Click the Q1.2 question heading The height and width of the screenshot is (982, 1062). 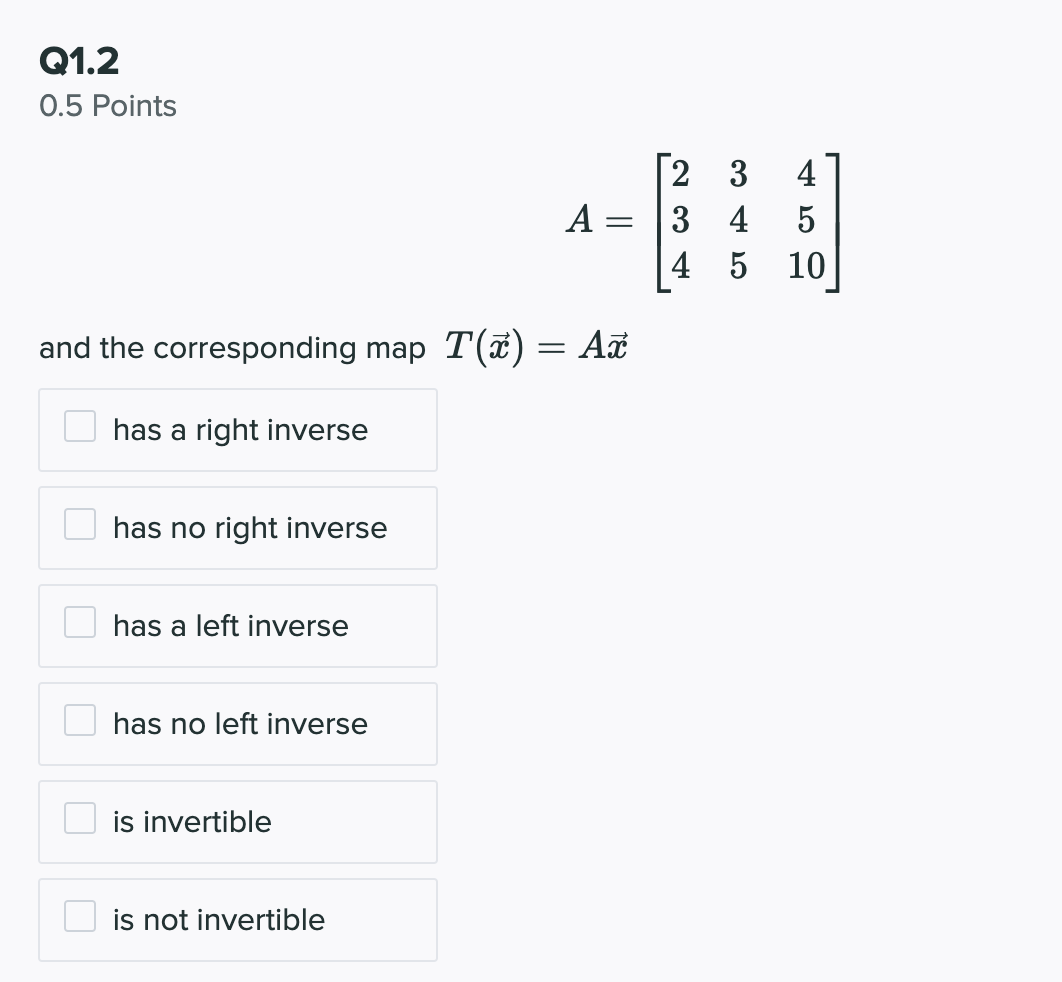tap(78, 62)
